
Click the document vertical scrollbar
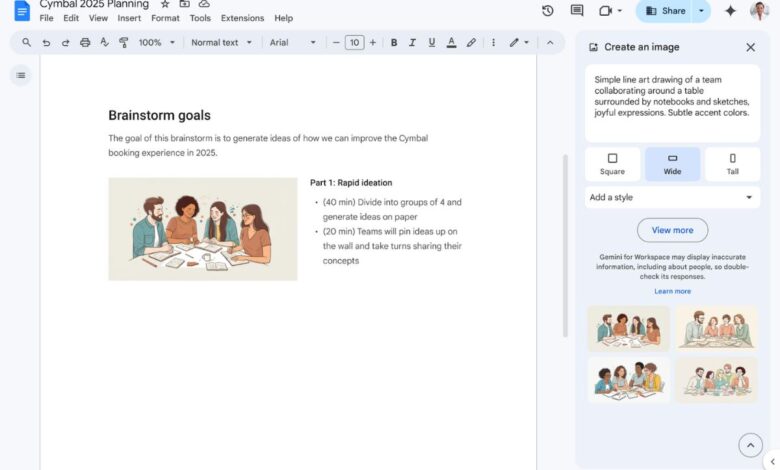pyautogui.click(x=565, y=246)
